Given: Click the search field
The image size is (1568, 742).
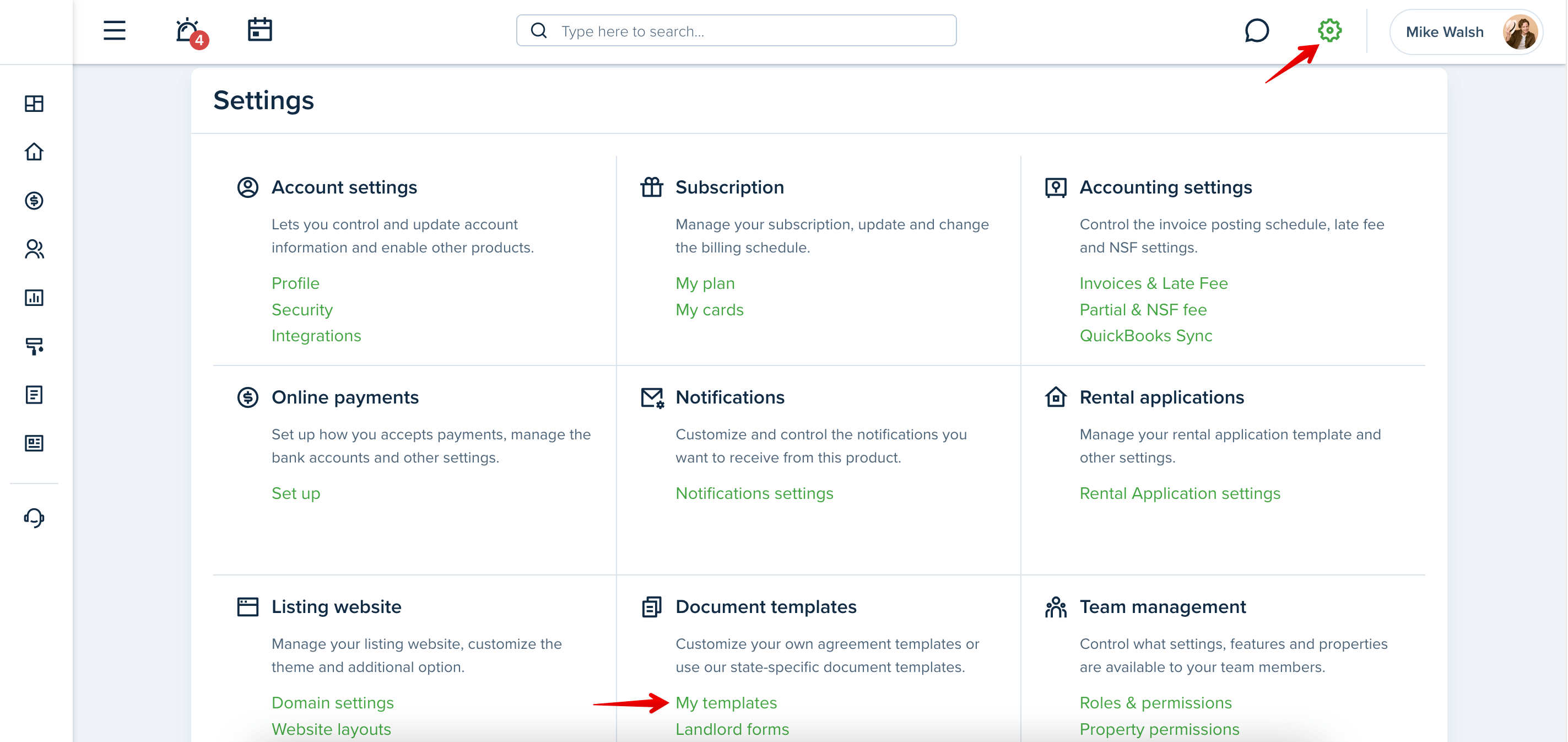Looking at the screenshot, I should 736,30.
